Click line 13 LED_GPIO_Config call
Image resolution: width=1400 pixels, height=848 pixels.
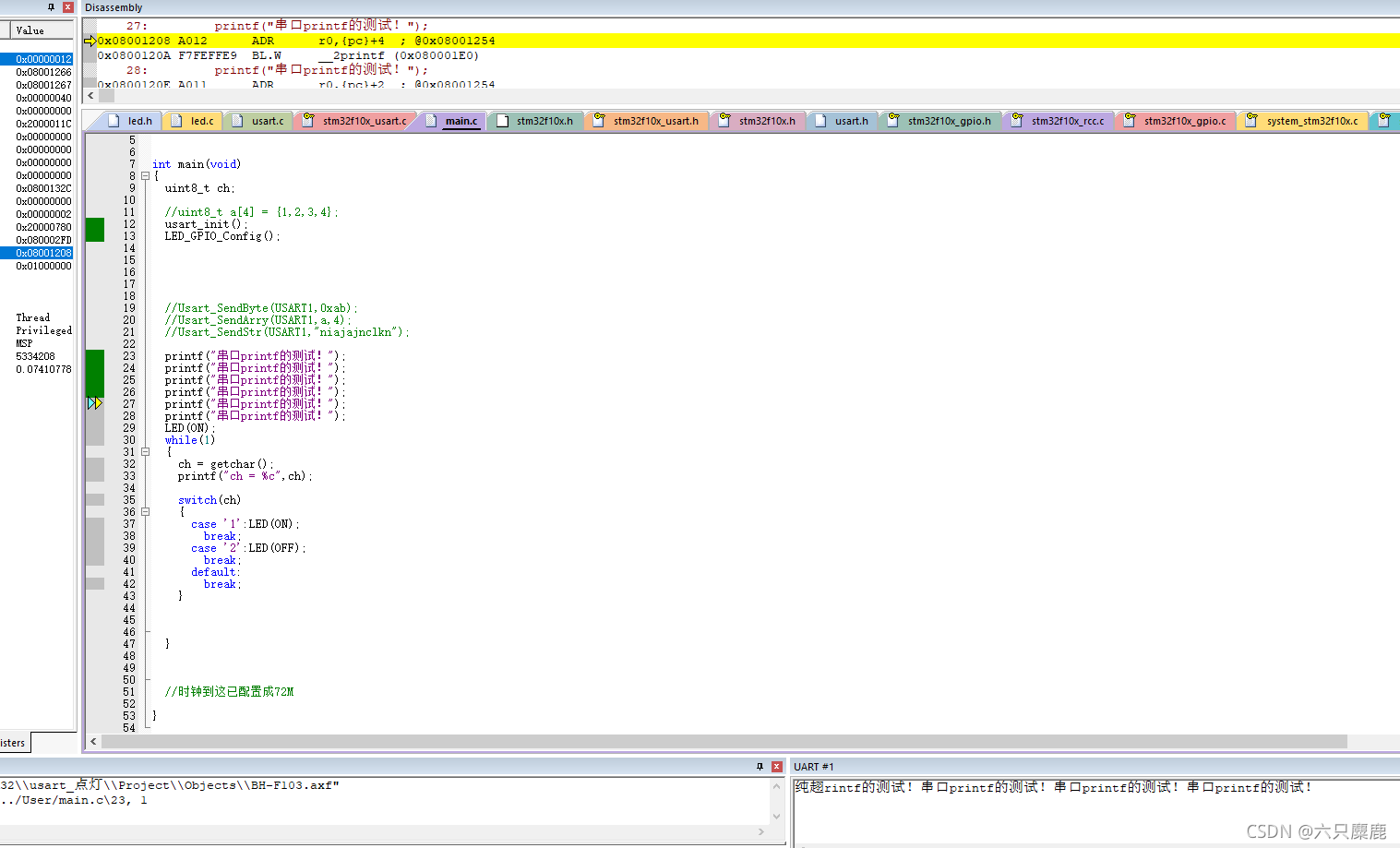[x=222, y=236]
